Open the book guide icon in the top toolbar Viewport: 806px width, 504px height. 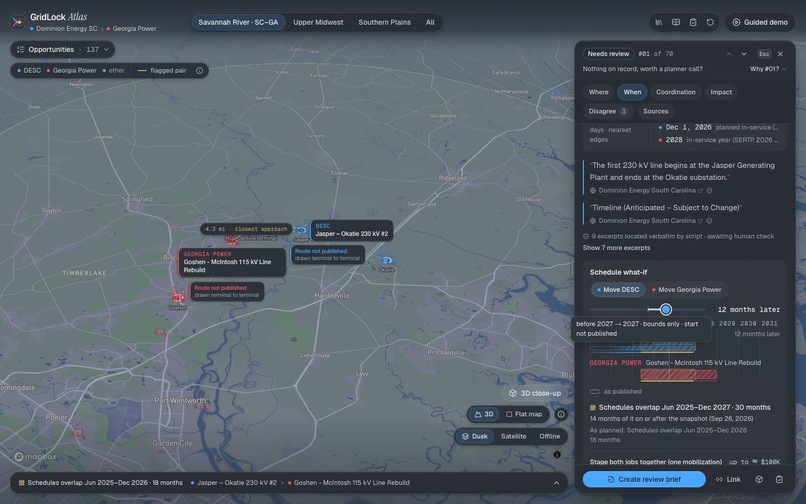[x=676, y=22]
